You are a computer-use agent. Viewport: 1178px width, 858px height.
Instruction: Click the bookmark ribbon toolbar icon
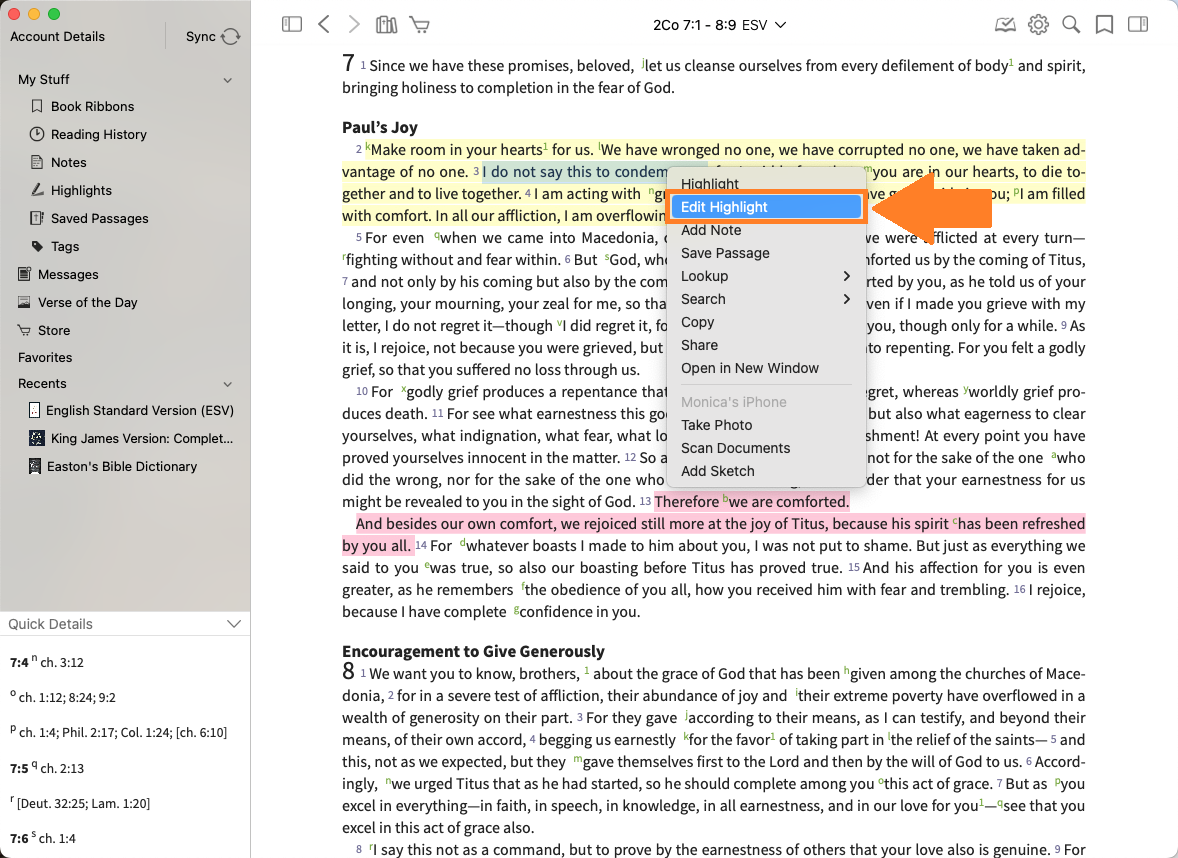click(x=1104, y=25)
